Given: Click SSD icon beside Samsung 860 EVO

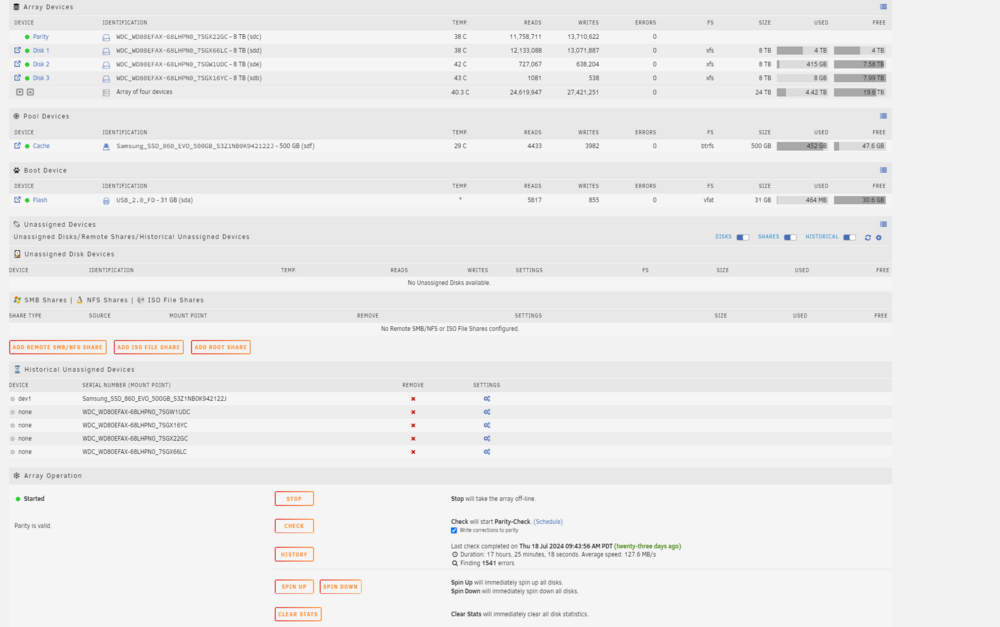Looking at the screenshot, I should click(106, 147).
